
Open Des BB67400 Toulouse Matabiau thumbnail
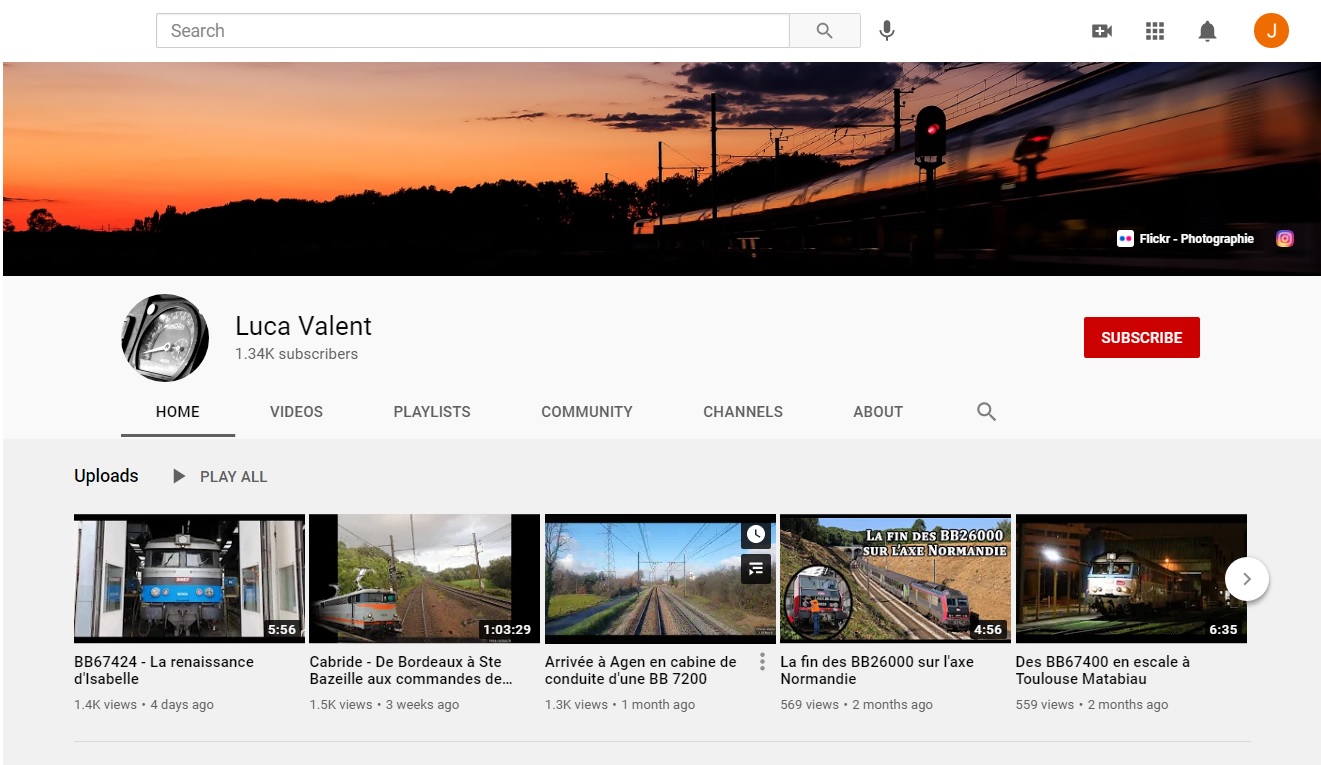point(1131,578)
